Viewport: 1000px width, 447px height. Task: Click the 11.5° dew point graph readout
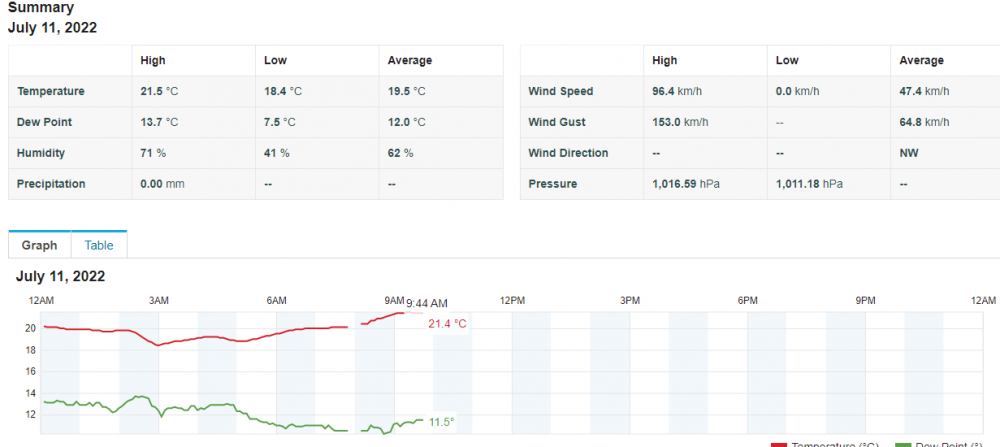pos(441,422)
